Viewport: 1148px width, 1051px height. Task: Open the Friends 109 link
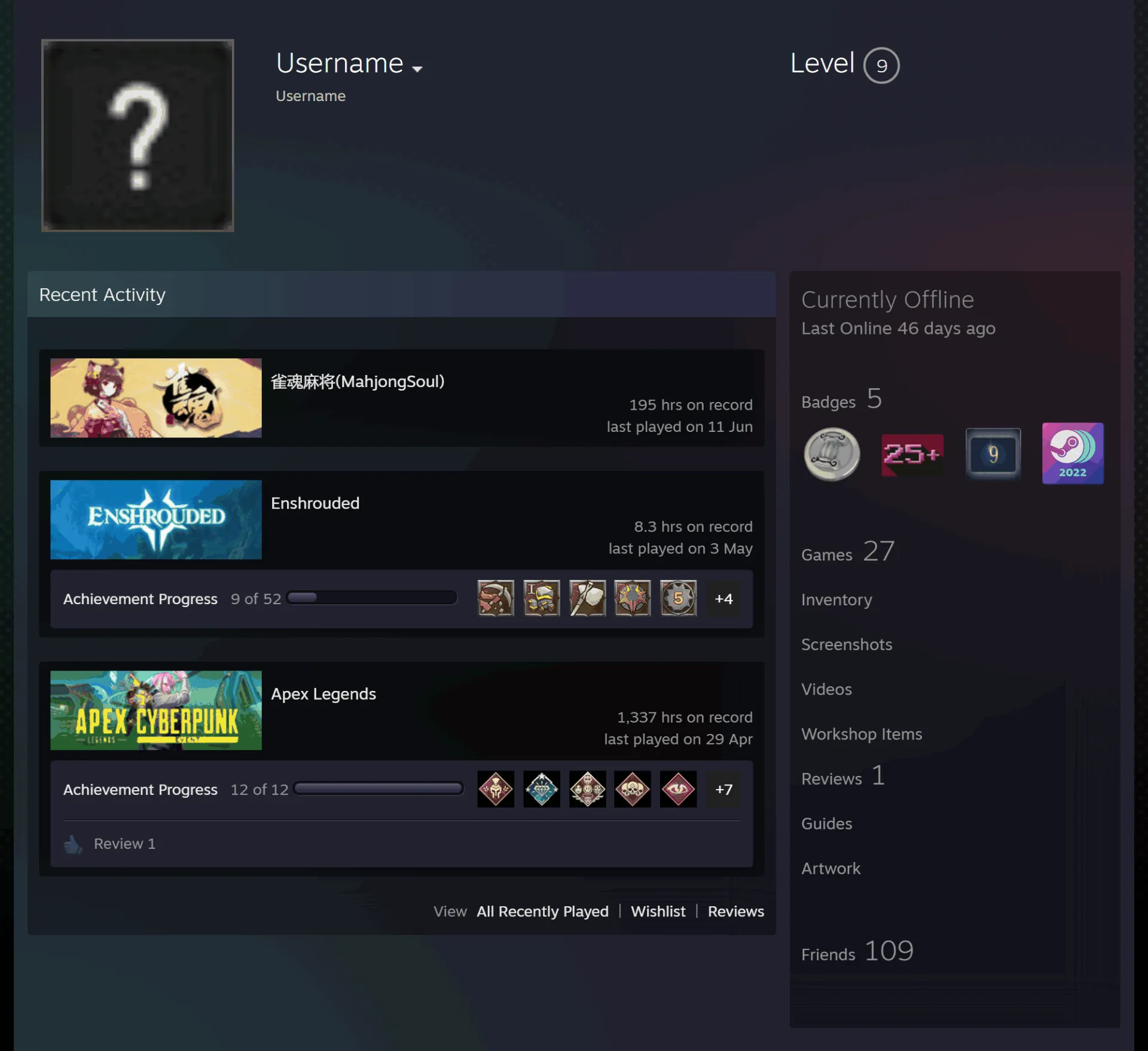click(857, 951)
